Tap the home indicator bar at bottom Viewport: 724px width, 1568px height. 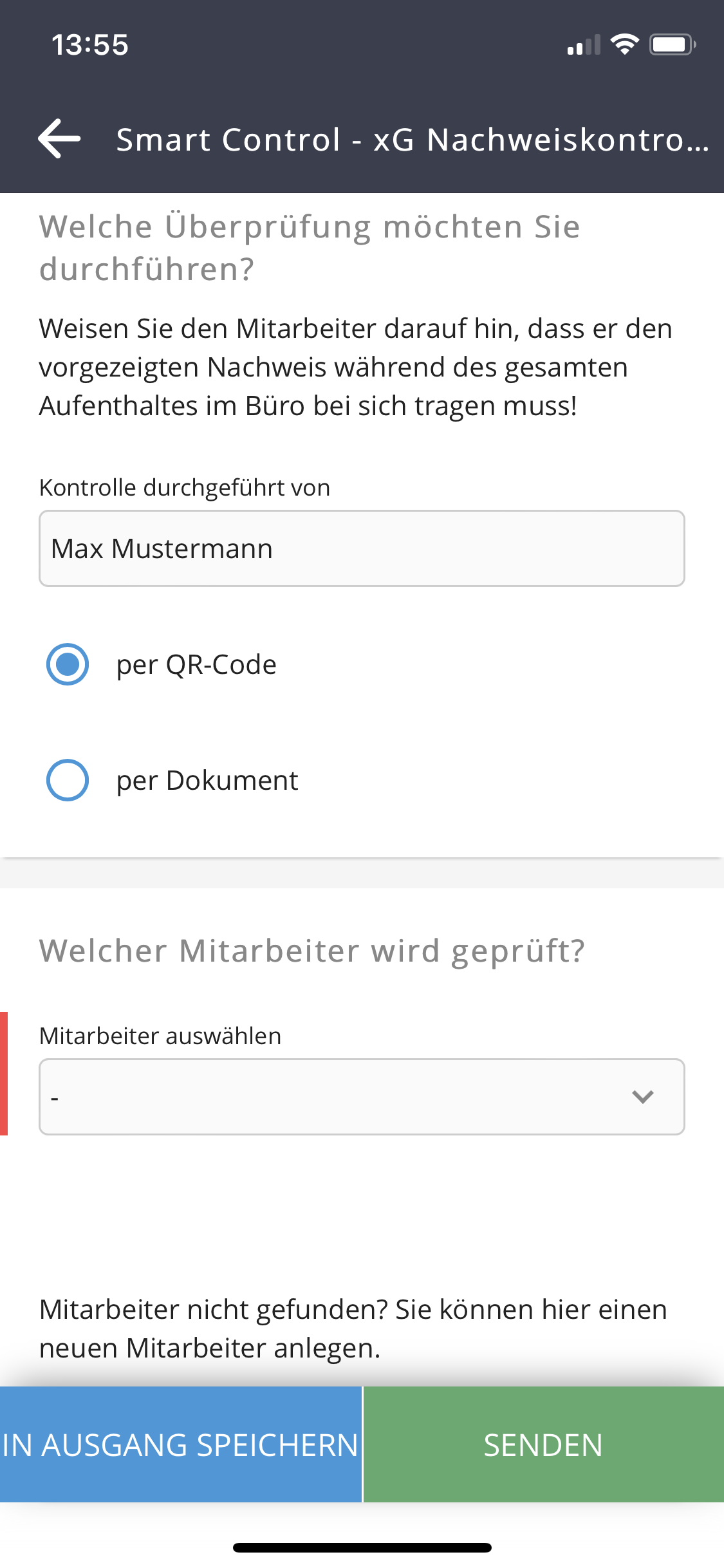tap(362, 1547)
